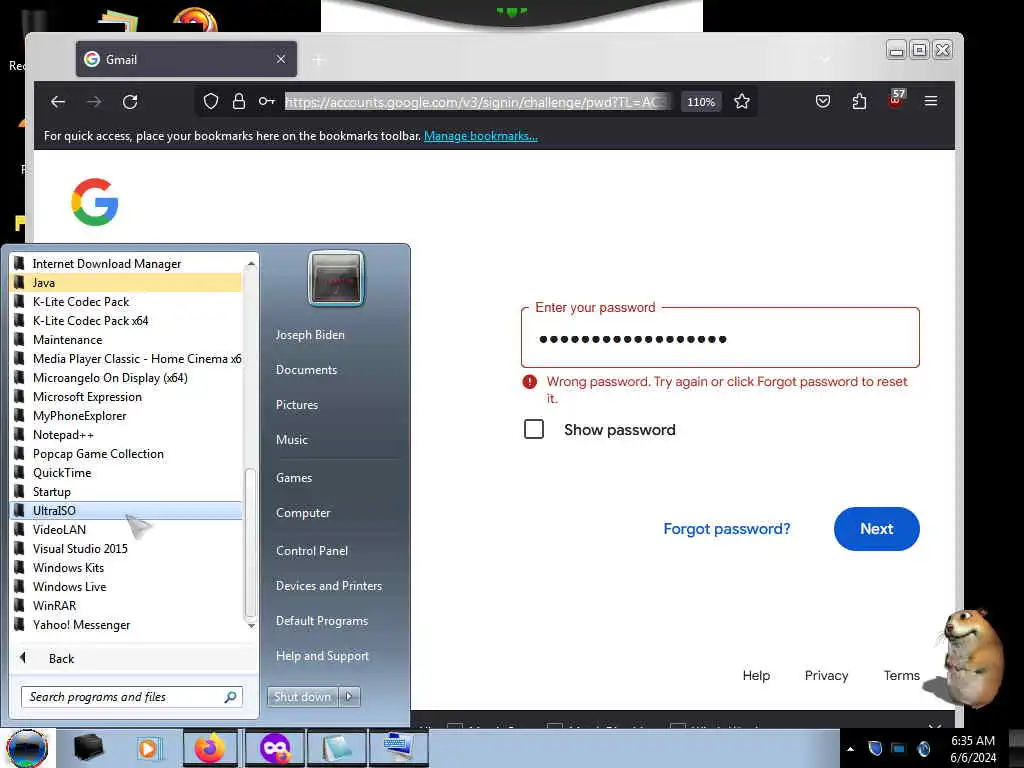Expand the K-Lite Codec Pack x64 folder

point(127,321)
